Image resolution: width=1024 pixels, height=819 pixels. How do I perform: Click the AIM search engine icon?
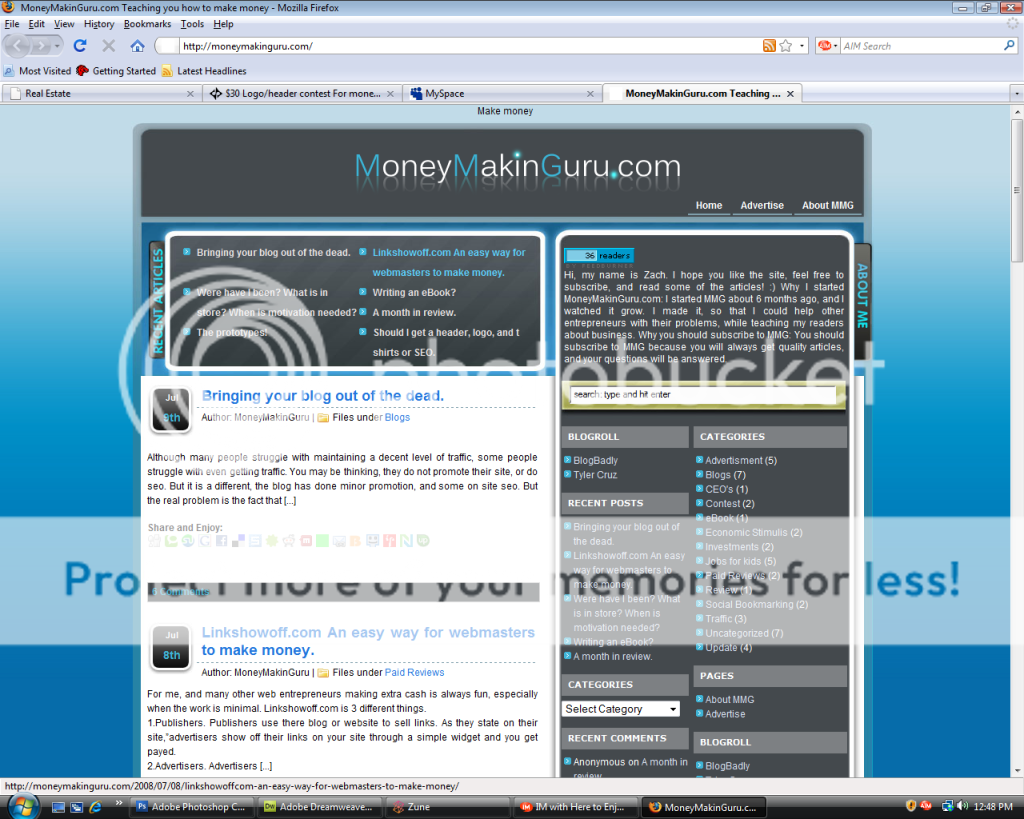coord(825,46)
